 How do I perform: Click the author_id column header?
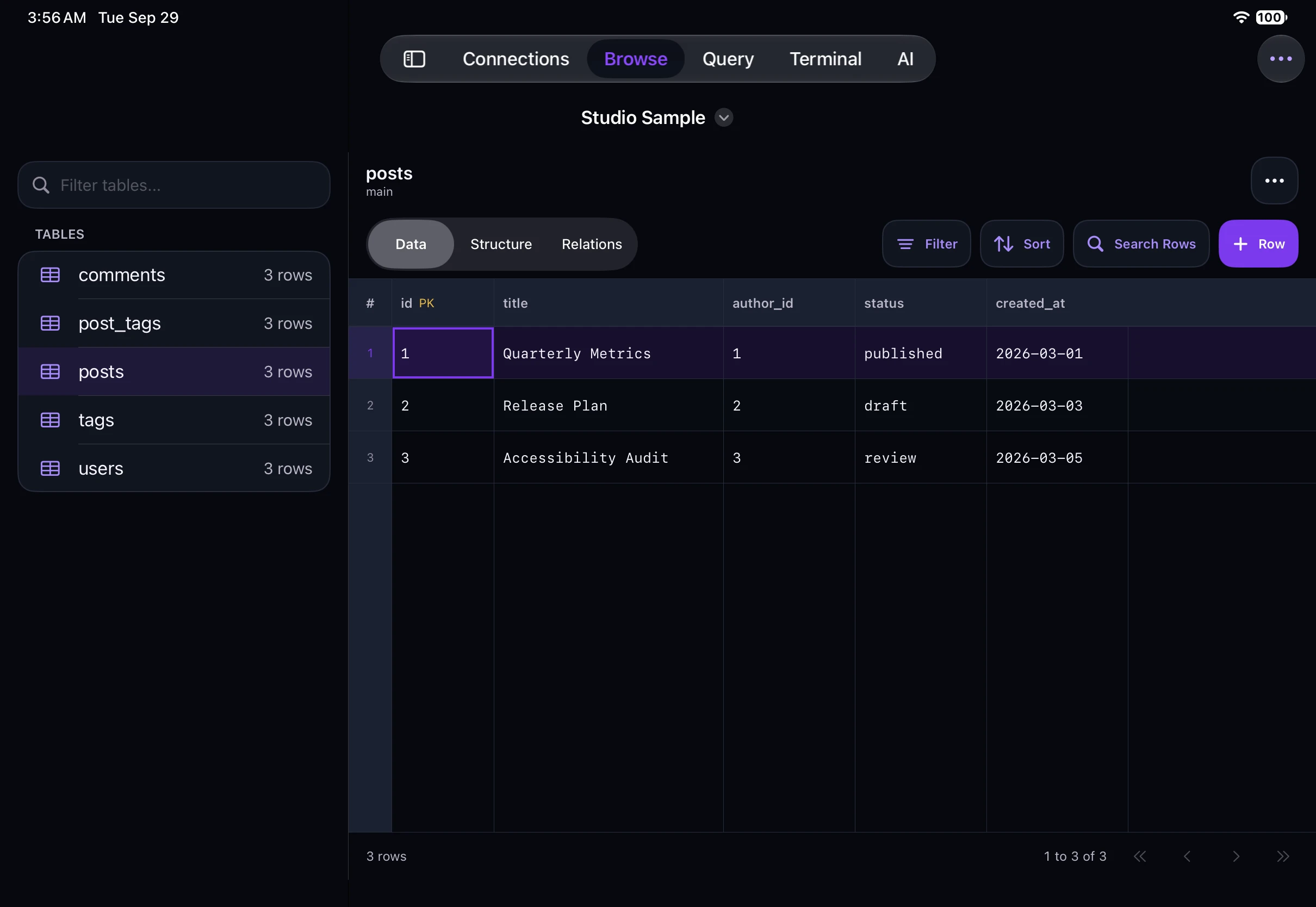[x=789, y=303]
